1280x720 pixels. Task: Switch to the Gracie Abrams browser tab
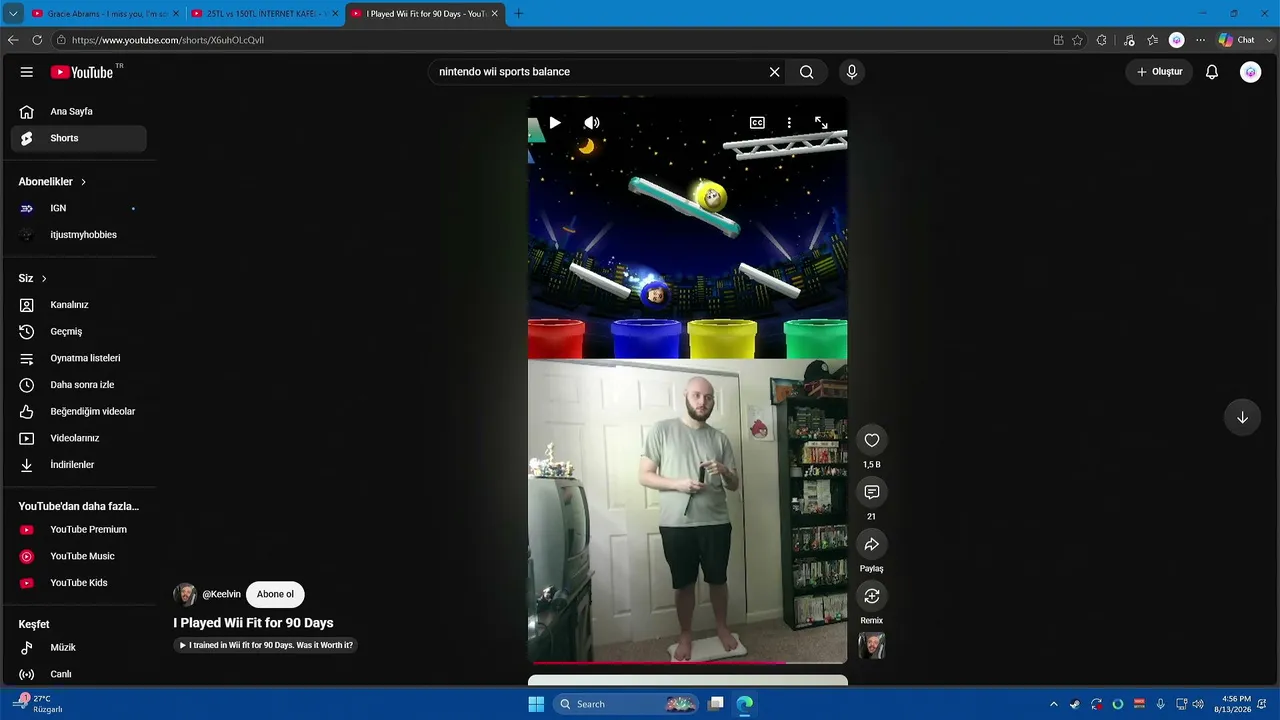pos(105,14)
